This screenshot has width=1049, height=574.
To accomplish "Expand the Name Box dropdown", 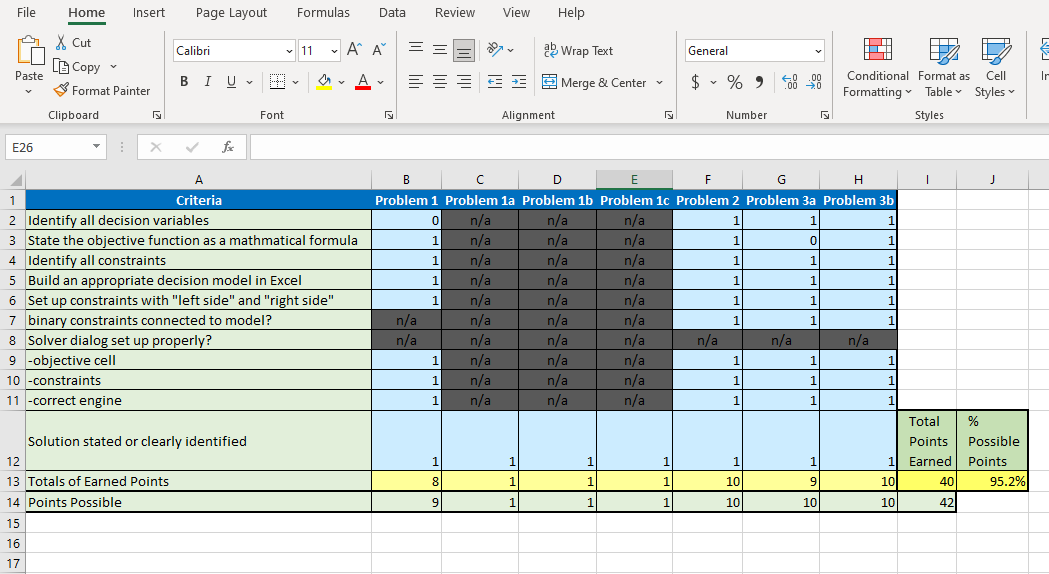I will (96, 147).
